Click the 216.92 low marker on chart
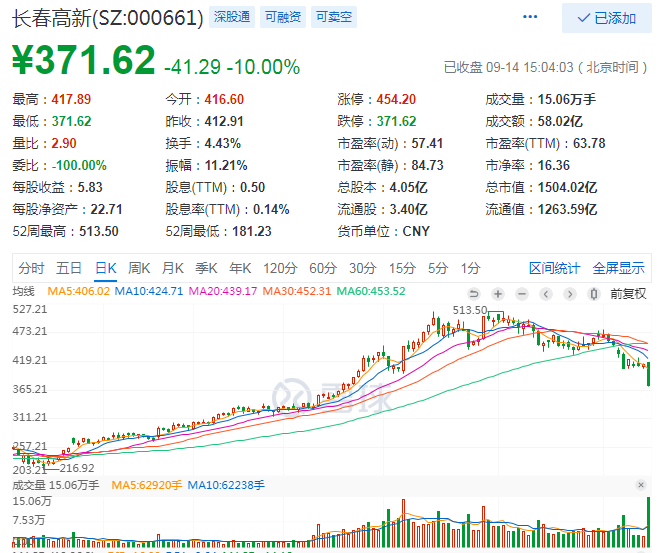The width and height of the screenshot is (660, 553). [x=77, y=468]
